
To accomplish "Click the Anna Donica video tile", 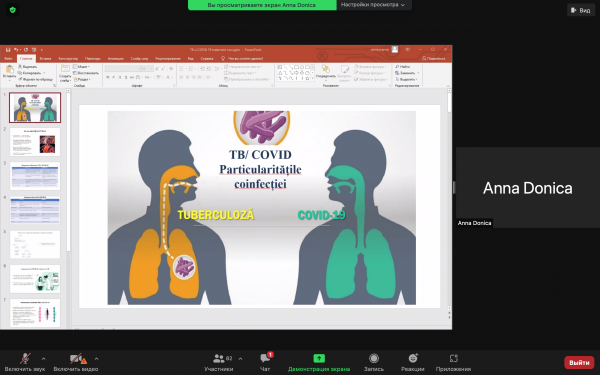I will [x=528, y=188].
